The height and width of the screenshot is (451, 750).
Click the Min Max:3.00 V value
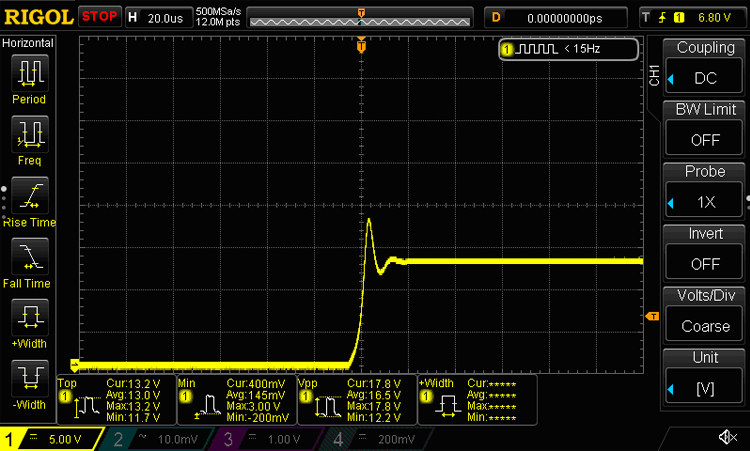[253, 407]
